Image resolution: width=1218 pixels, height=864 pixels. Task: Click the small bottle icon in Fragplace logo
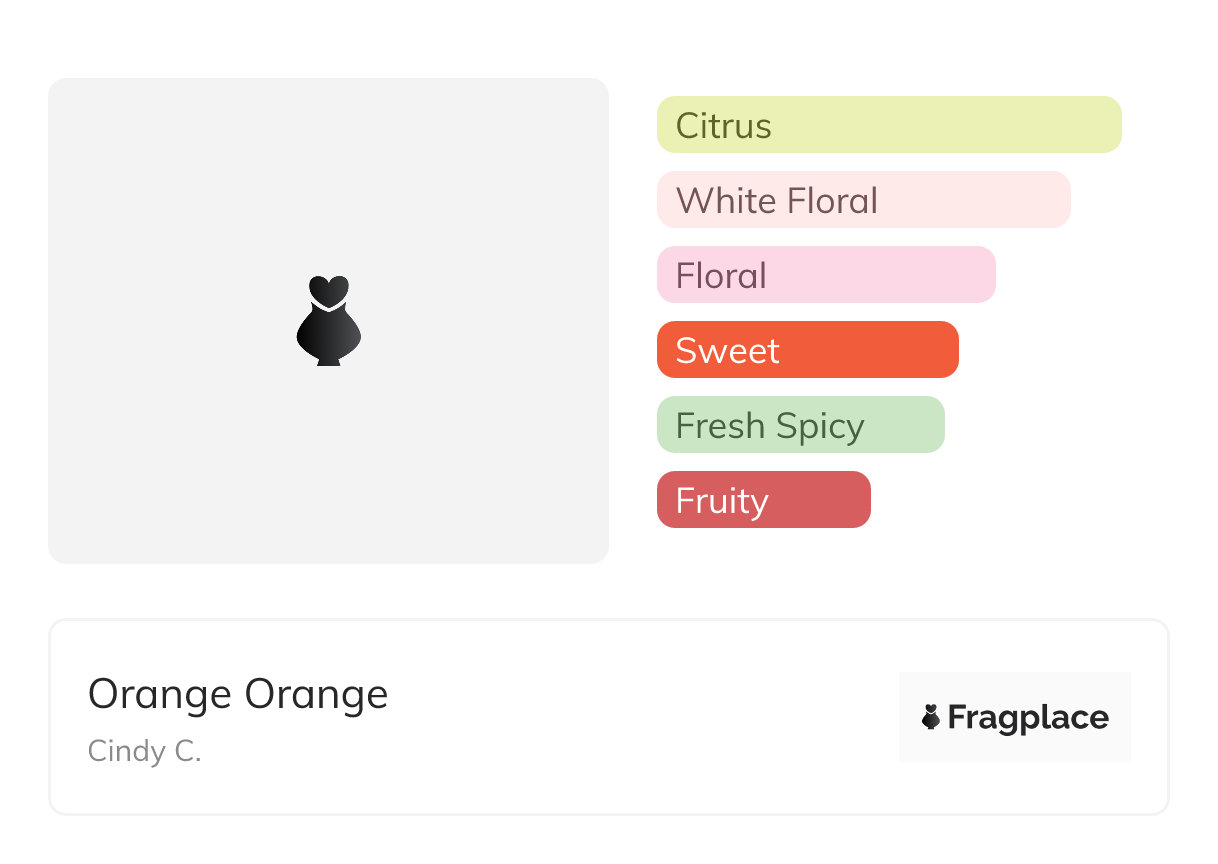pyautogui.click(x=931, y=717)
